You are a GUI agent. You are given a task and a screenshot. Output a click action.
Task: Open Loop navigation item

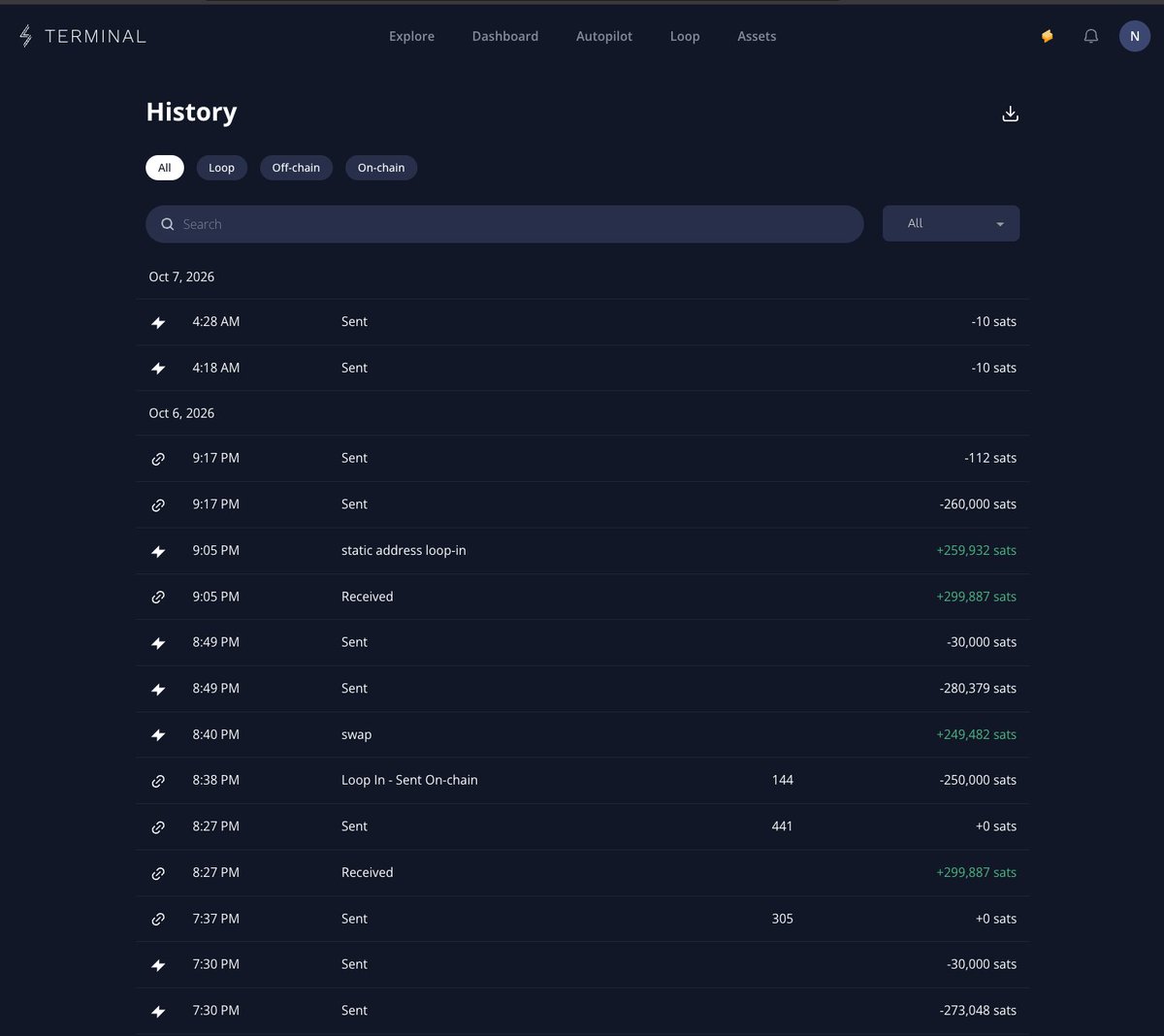[x=685, y=36]
